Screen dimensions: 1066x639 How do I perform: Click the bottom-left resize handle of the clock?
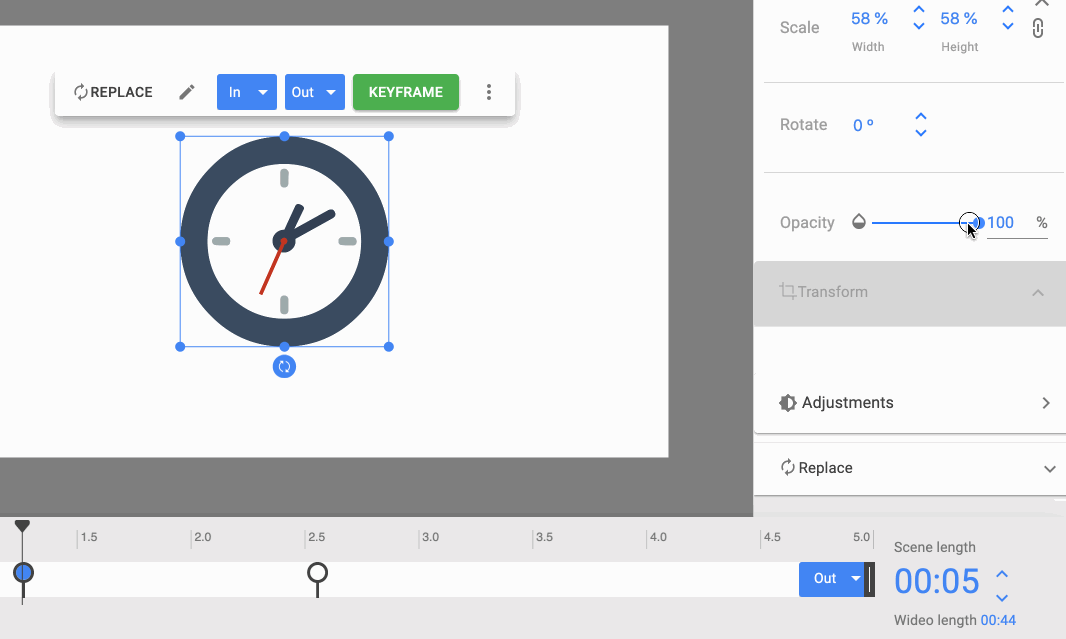tap(180, 347)
